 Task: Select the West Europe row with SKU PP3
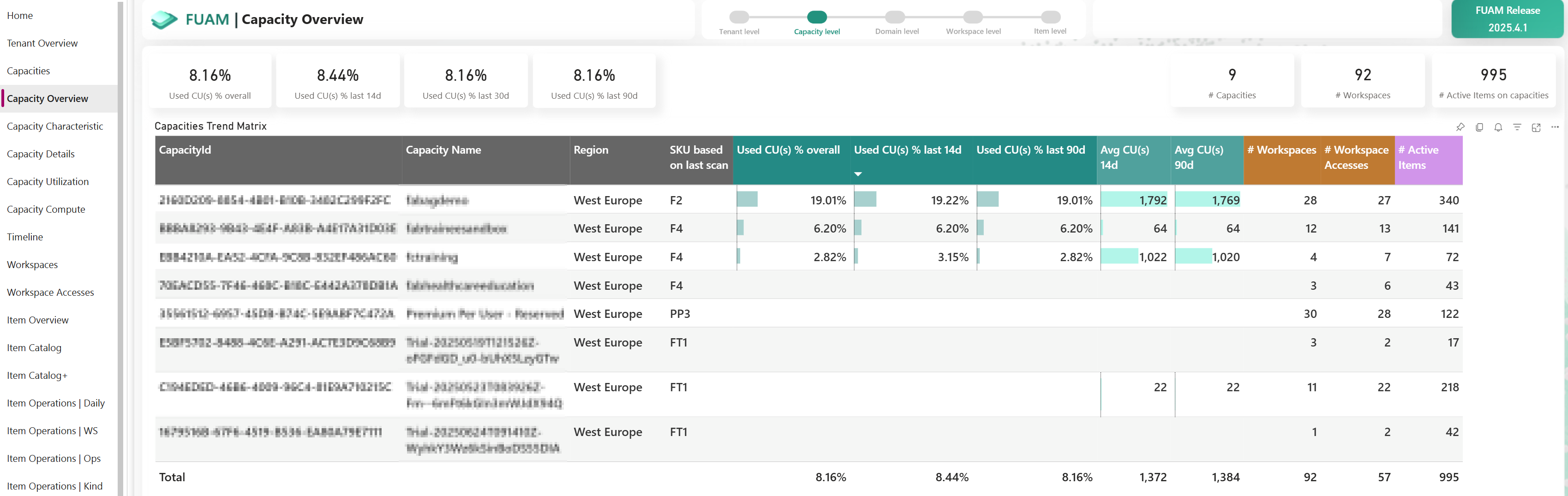[608, 314]
